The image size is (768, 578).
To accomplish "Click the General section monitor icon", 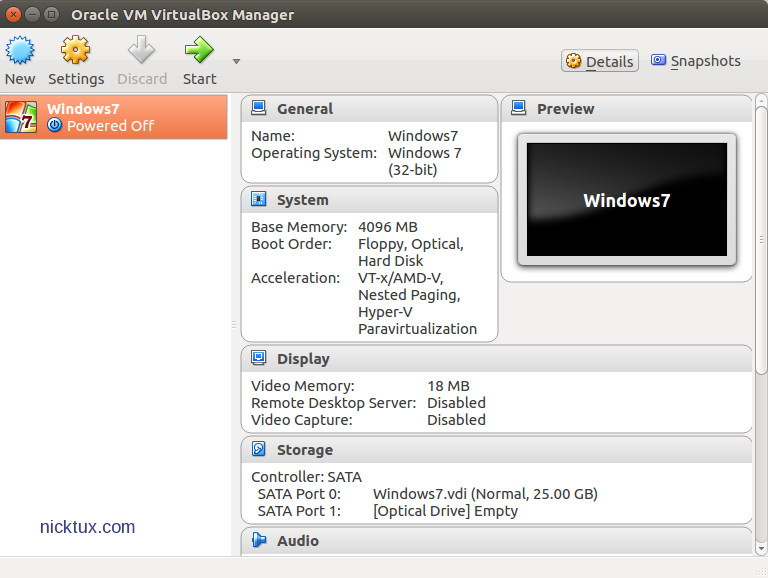I will click(259, 108).
